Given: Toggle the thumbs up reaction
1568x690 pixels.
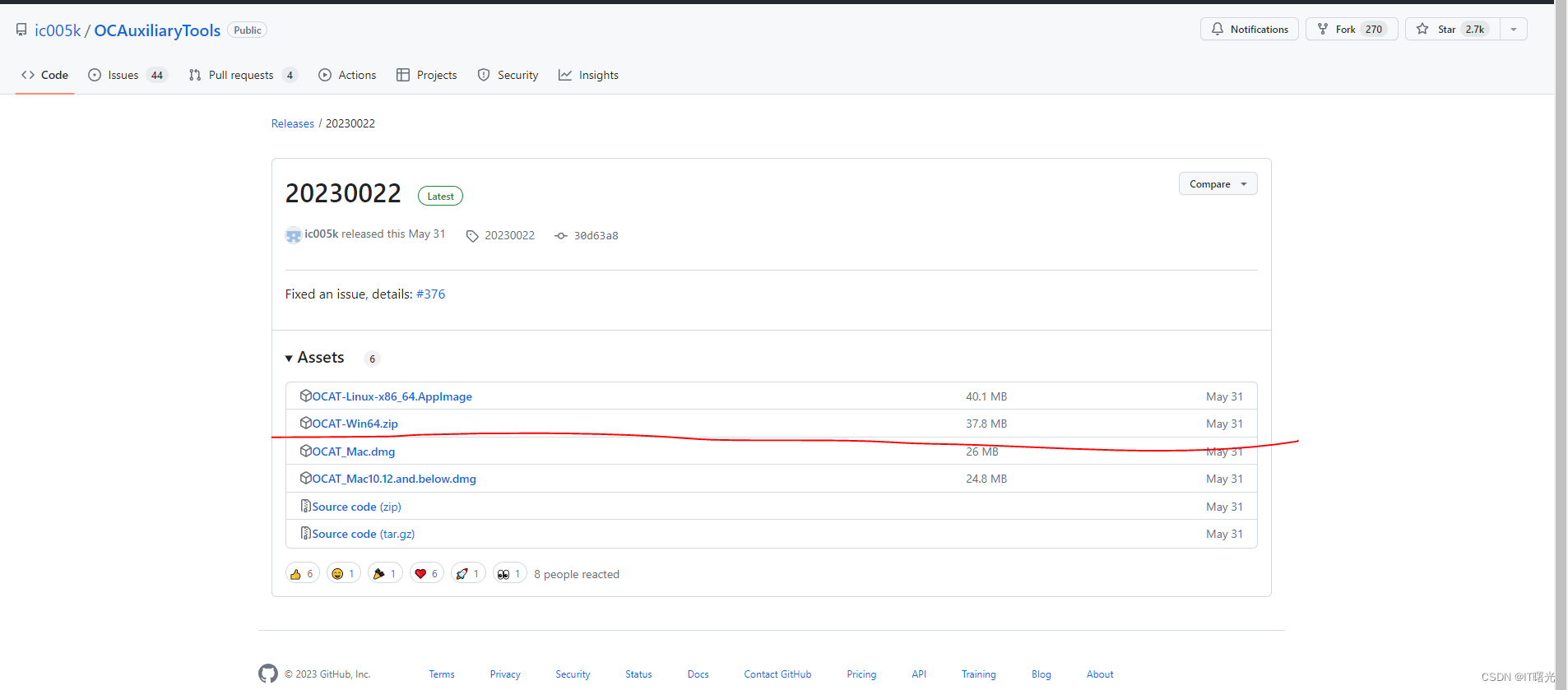Looking at the screenshot, I should [302, 573].
